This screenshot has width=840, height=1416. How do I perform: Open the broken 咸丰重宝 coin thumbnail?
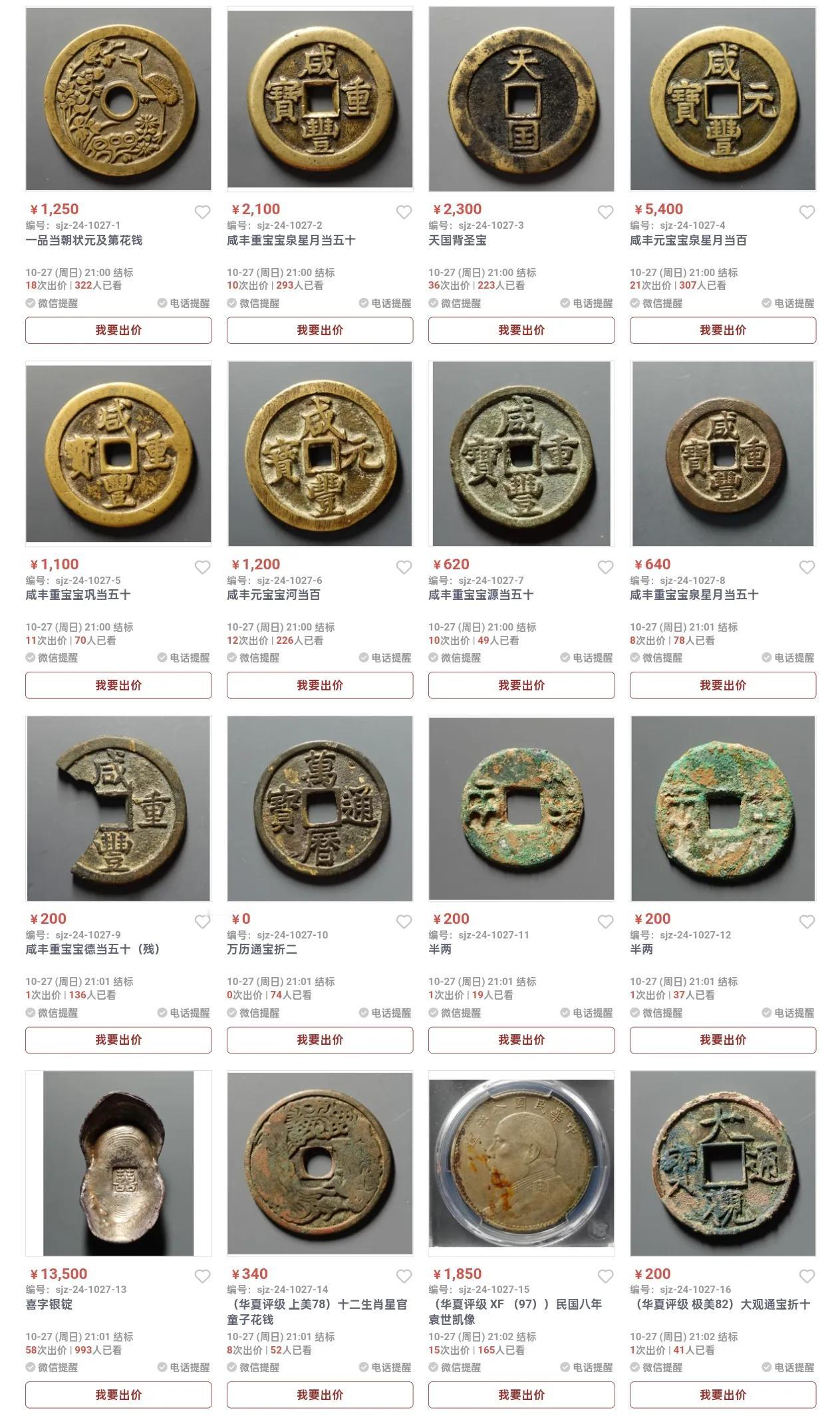(118, 809)
